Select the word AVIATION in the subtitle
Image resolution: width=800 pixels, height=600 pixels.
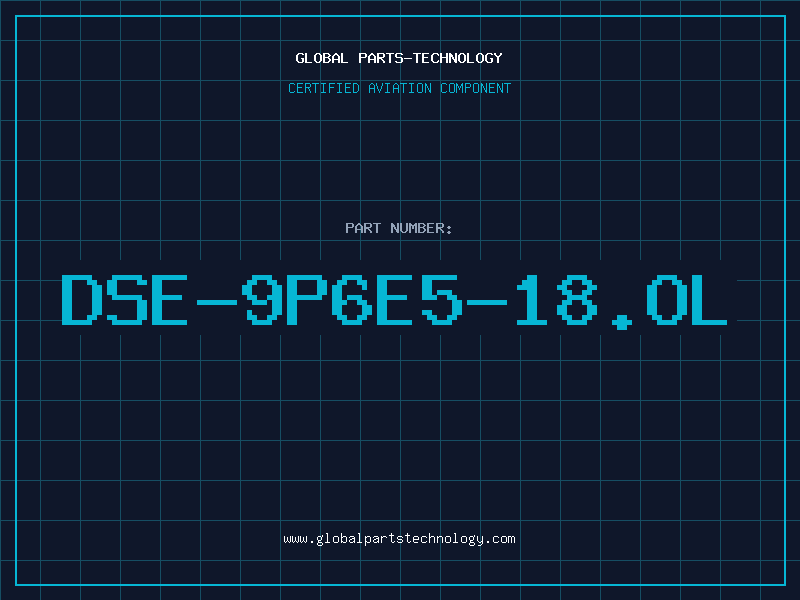[x=399, y=88]
